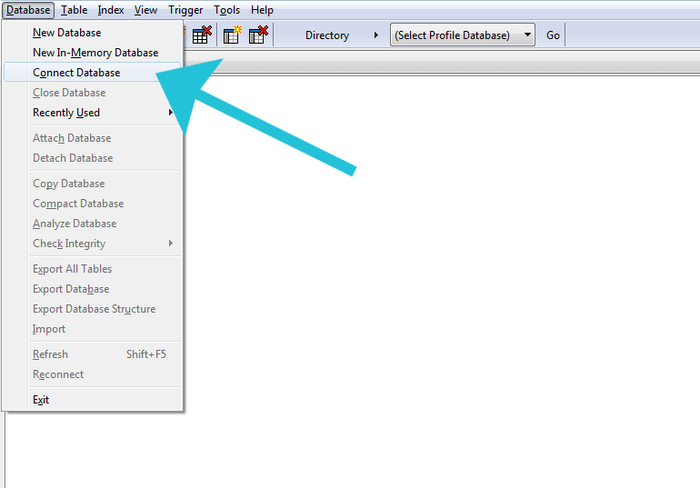Select Detach Database menu entry
Screen dimensions: 700x488
coord(92,158)
